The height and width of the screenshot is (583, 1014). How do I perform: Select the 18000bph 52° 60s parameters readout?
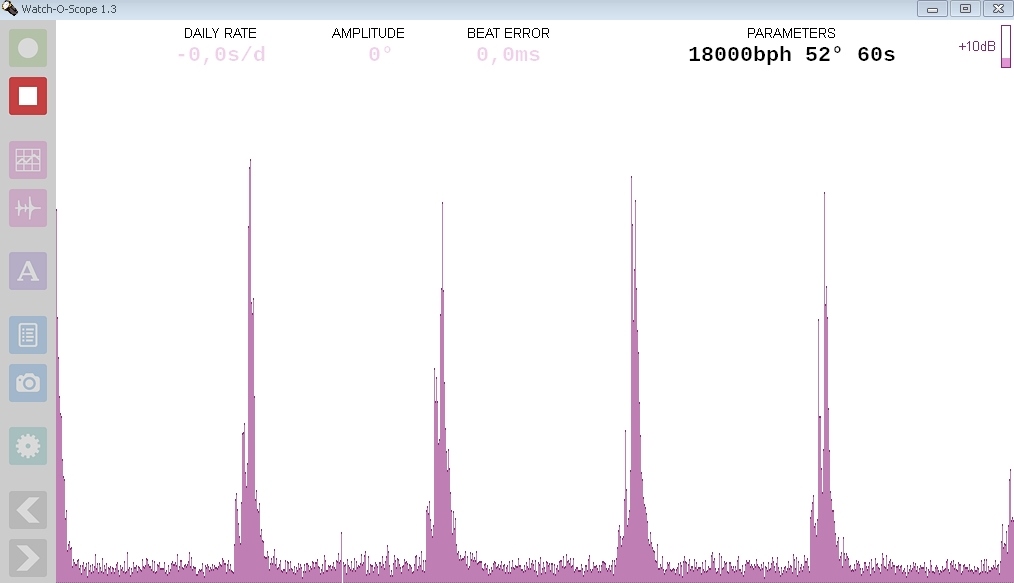point(792,55)
